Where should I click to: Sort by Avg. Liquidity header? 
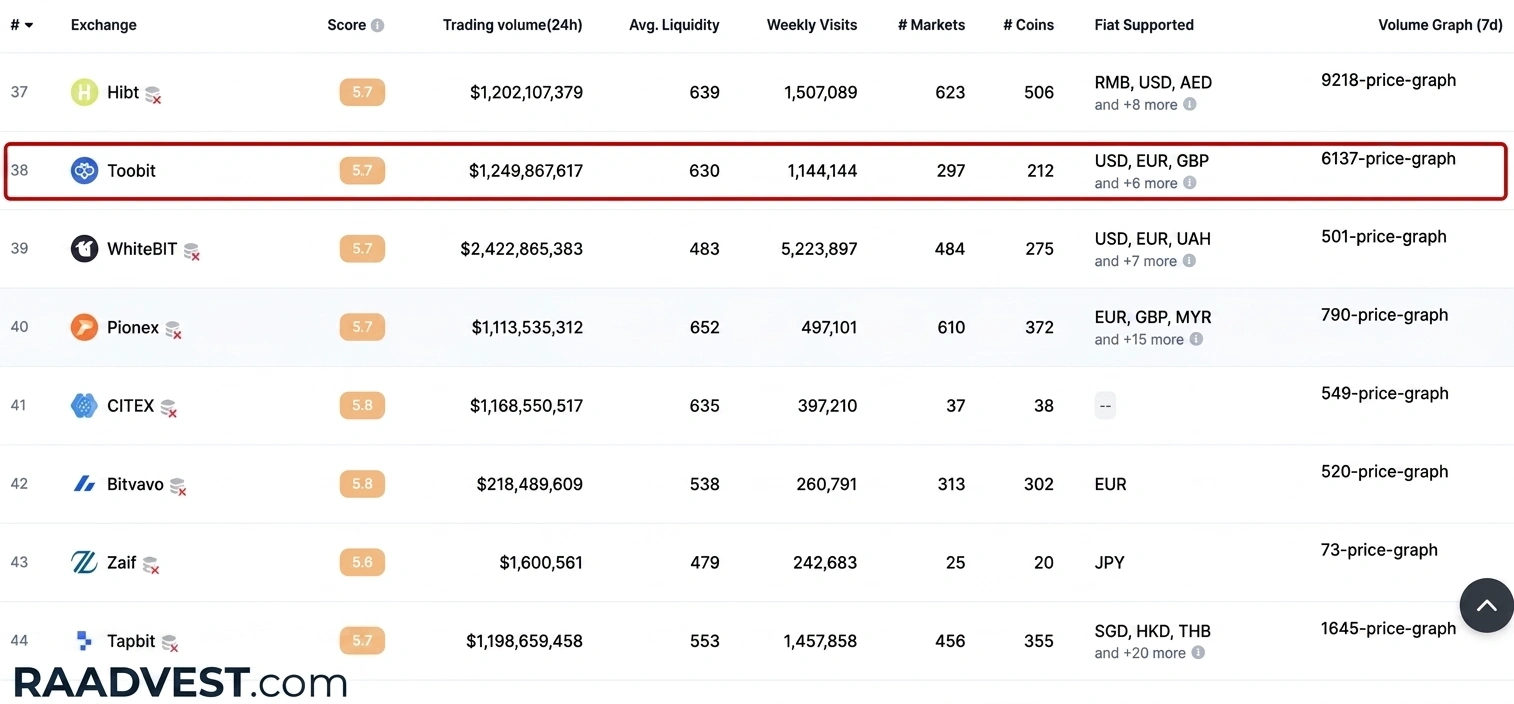point(674,25)
